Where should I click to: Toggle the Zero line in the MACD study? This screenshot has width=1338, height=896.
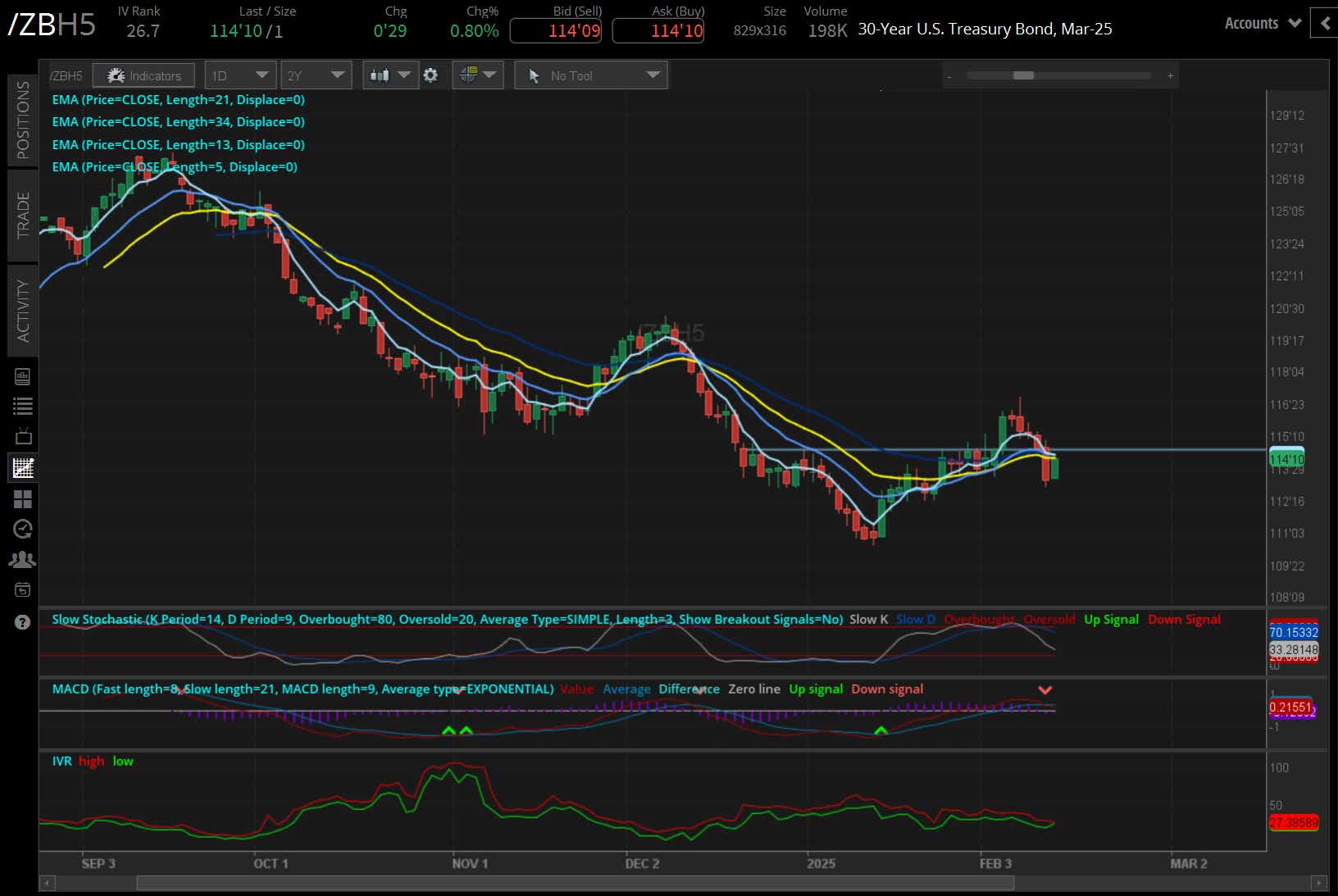[x=753, y=689]
